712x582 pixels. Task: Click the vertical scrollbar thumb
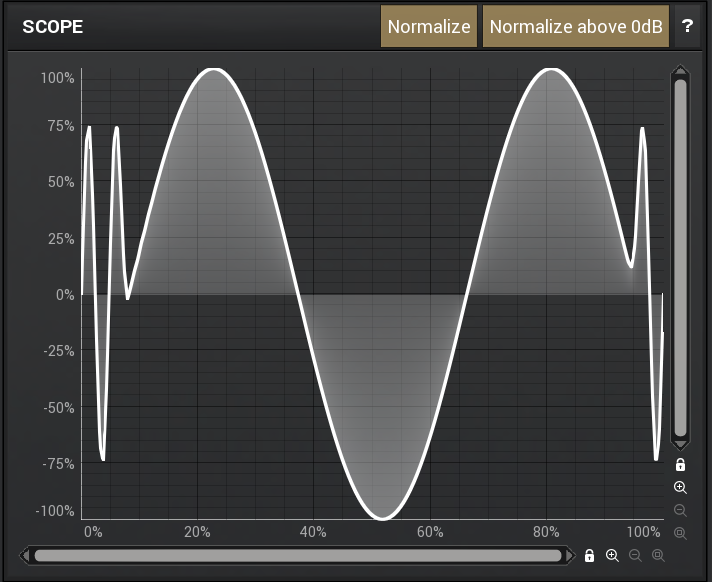coord(680,258)
